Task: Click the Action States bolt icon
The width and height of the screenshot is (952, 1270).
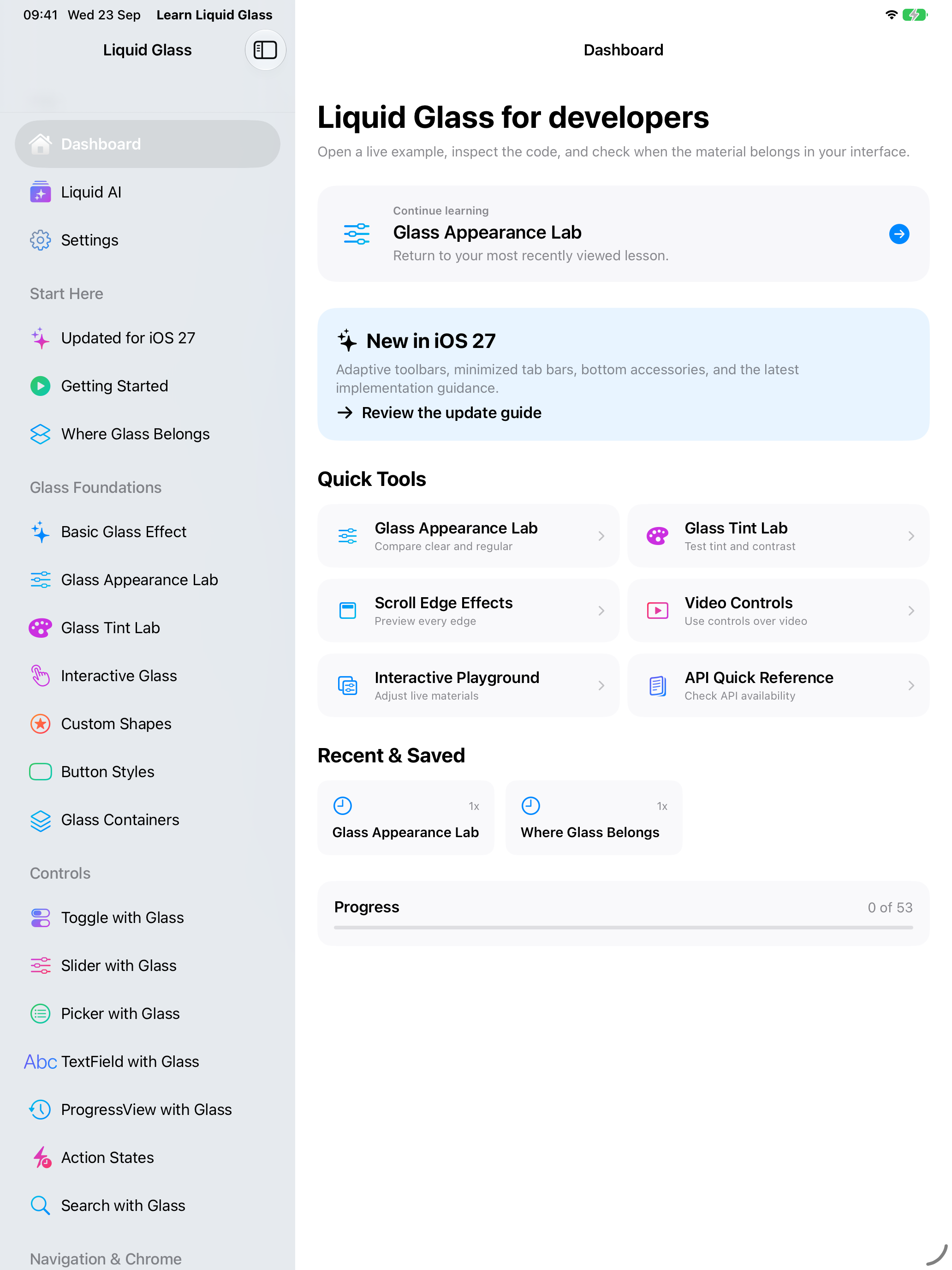Action: [42, 1158]
